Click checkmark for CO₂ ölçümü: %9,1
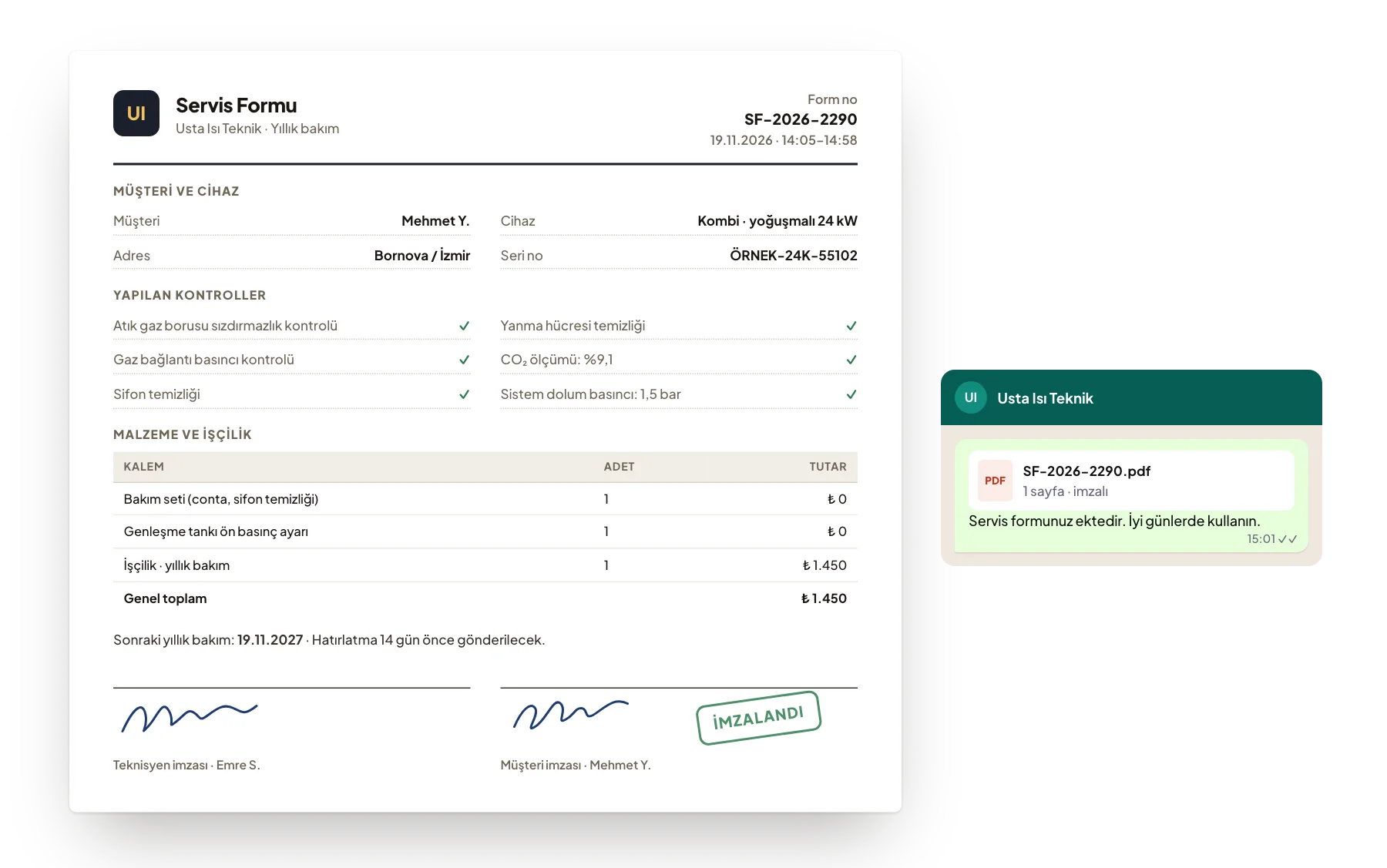The width and height of the screenshot is (1387, 868). click(x=851, y=360)
